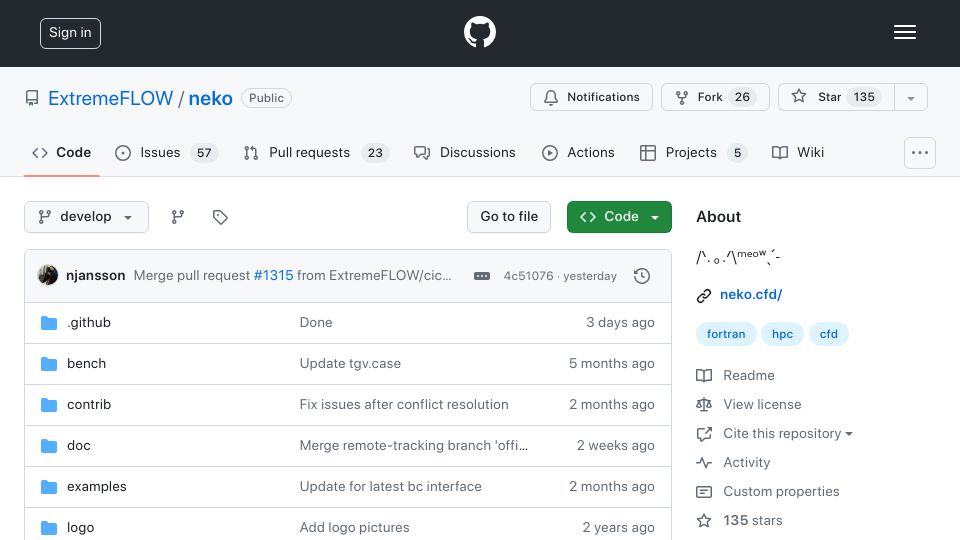Open the Discussions tab
This screenshot has height=540, width=960.
465,152
